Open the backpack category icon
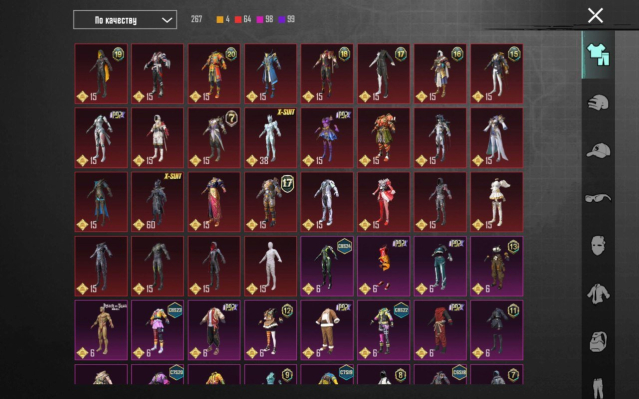Image resolution: width=639 pixels, height=399 pixels. pyautogui.click(x=598, y=341)
